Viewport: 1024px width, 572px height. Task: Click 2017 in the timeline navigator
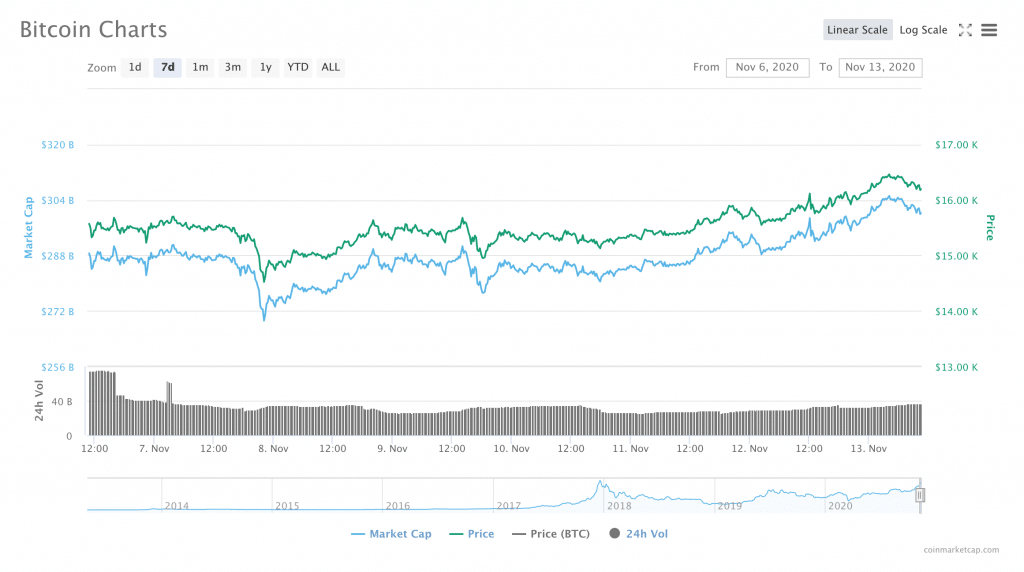[507, 506]
